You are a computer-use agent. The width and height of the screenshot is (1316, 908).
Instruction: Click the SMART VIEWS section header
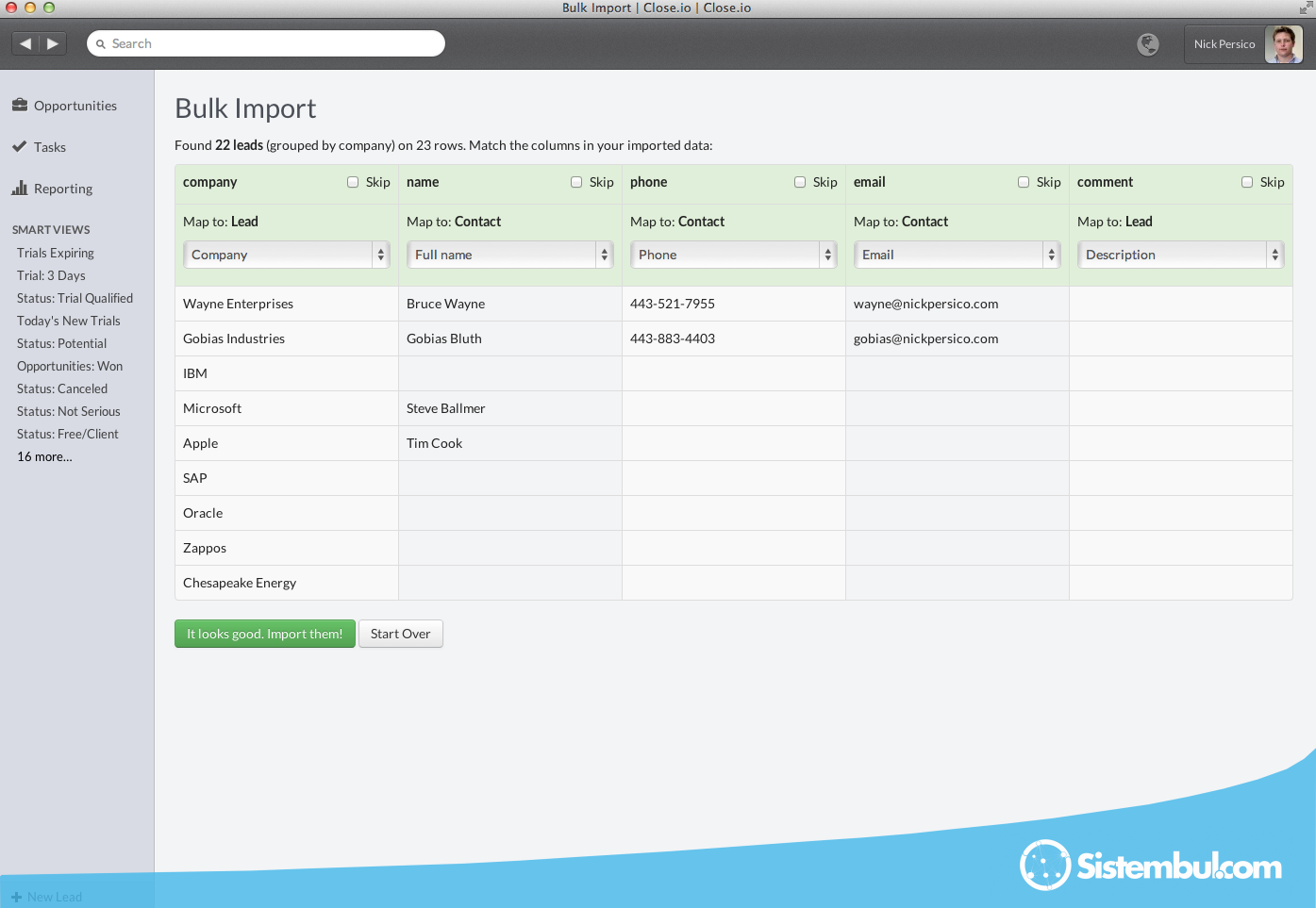pyautogui.click(x=51, y=229)
